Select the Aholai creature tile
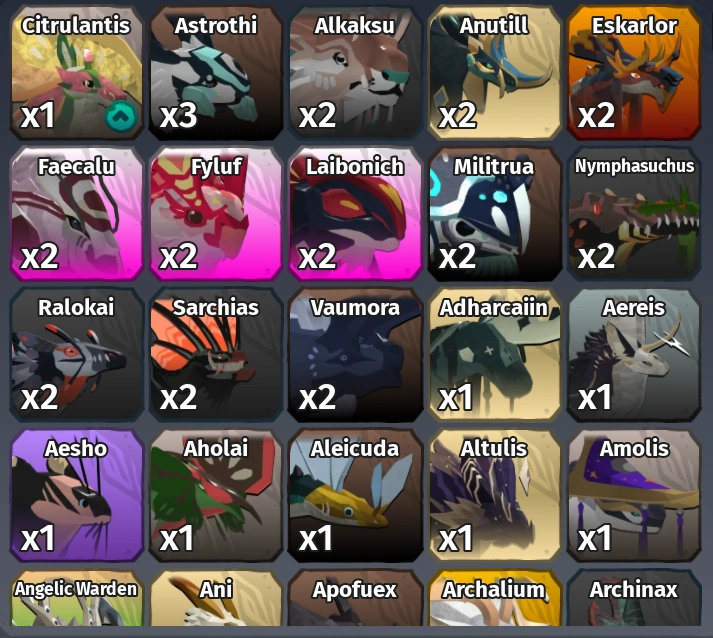The image size is (713, 638). (216, 495)
